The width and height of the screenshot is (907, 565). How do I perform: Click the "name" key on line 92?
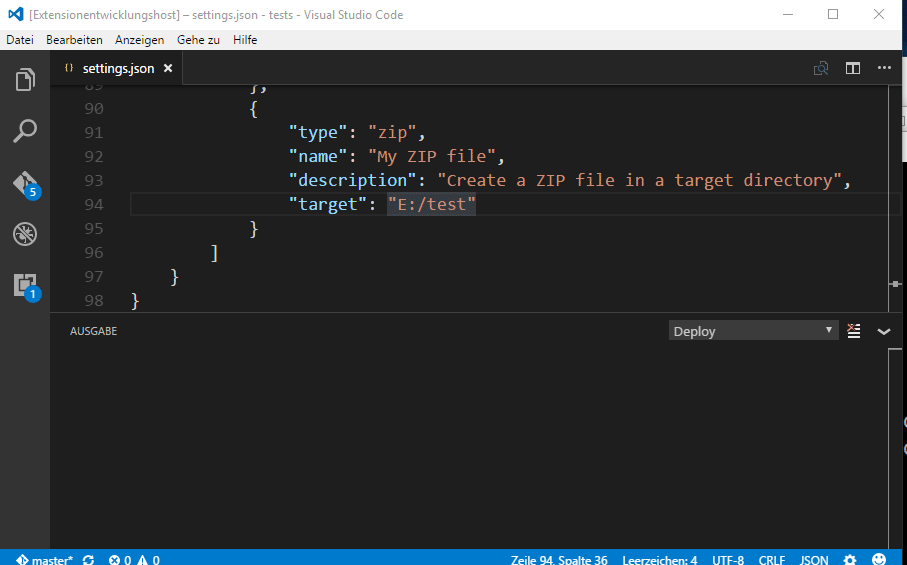pos(318,156)
